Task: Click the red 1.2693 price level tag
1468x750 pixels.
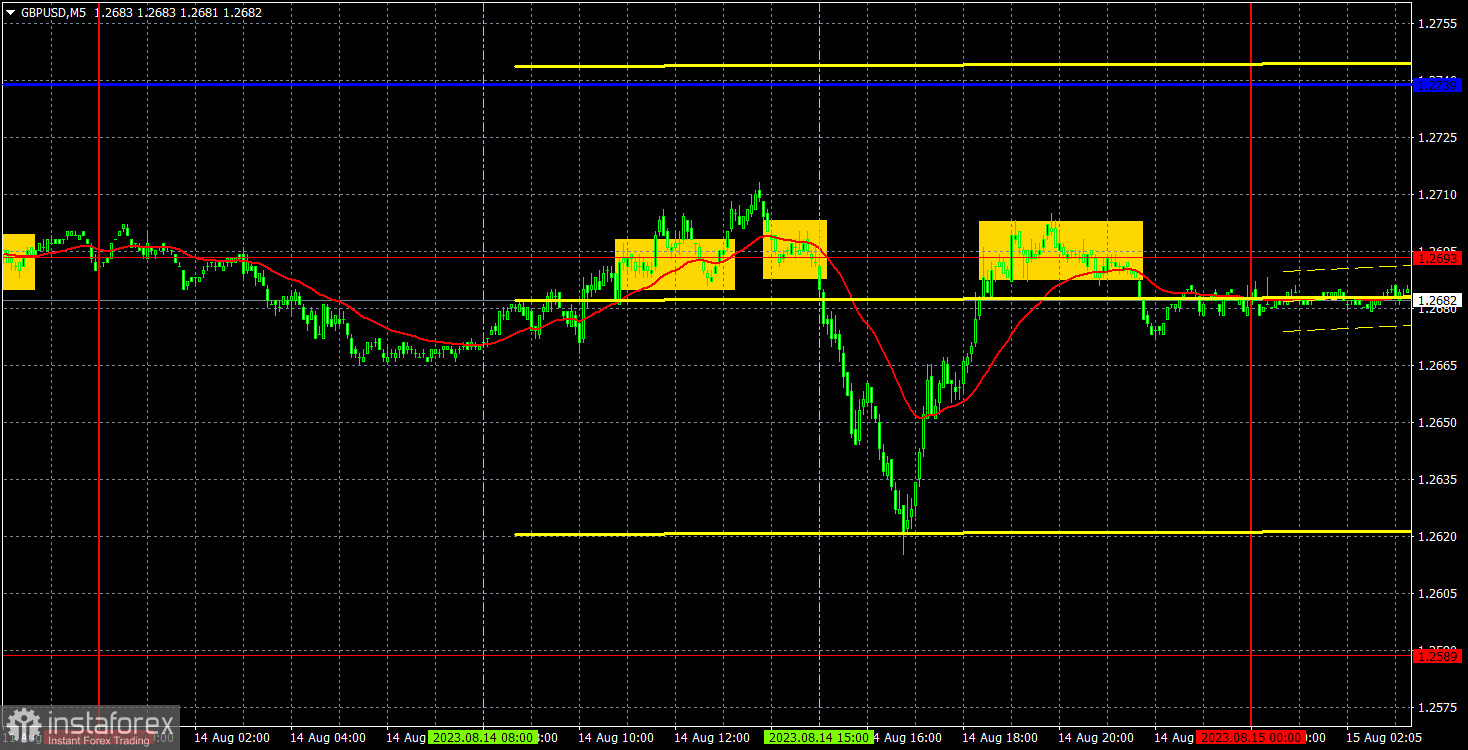Action: 1439,258
